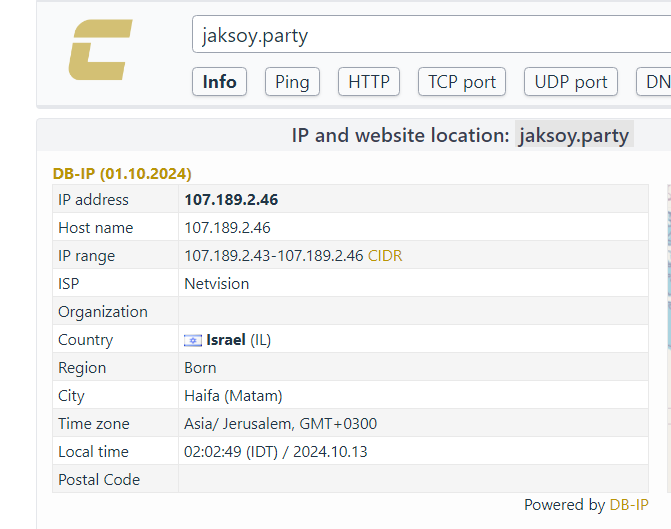The width and height of the screenshot is (671, 529).
Task: Select the UDP port check
Action: coord(571,82)
